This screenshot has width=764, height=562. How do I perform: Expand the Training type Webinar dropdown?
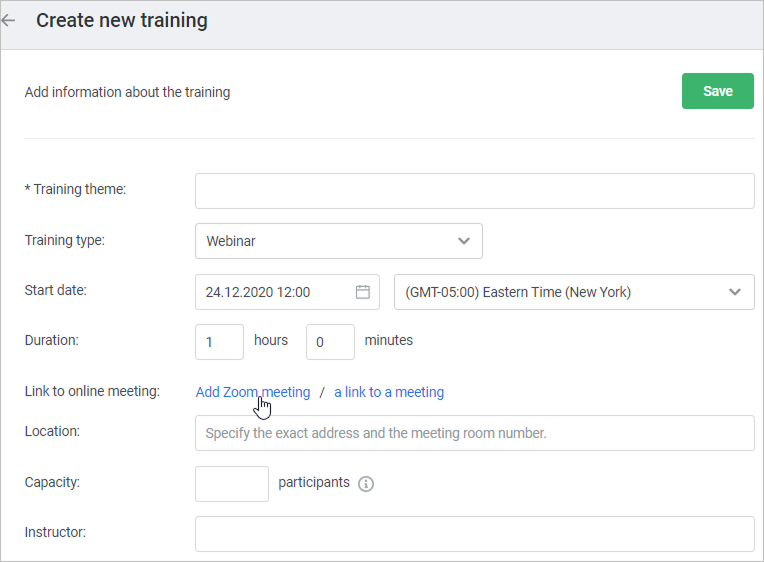coord(338,241)
